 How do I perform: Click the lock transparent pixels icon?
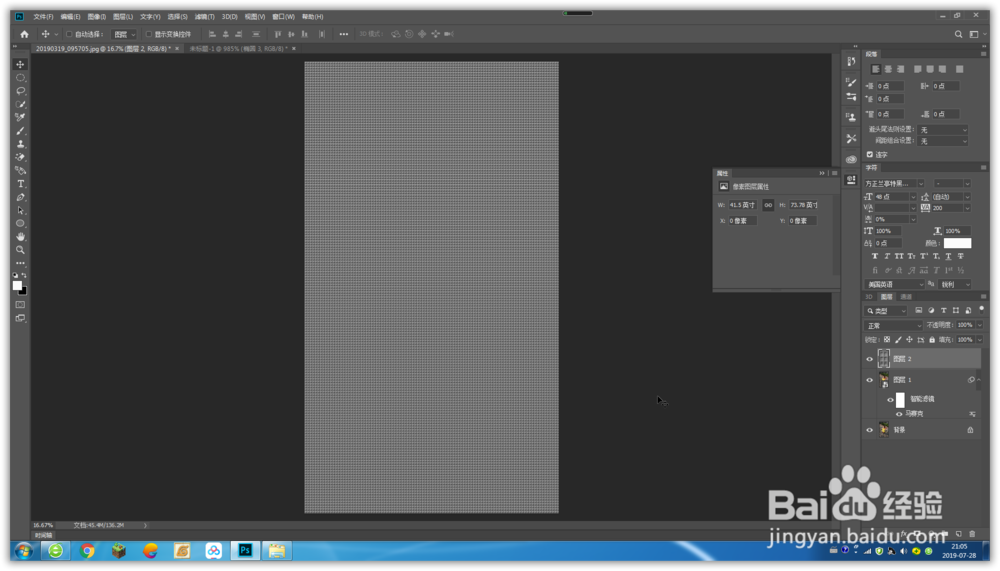click(887, 340)
